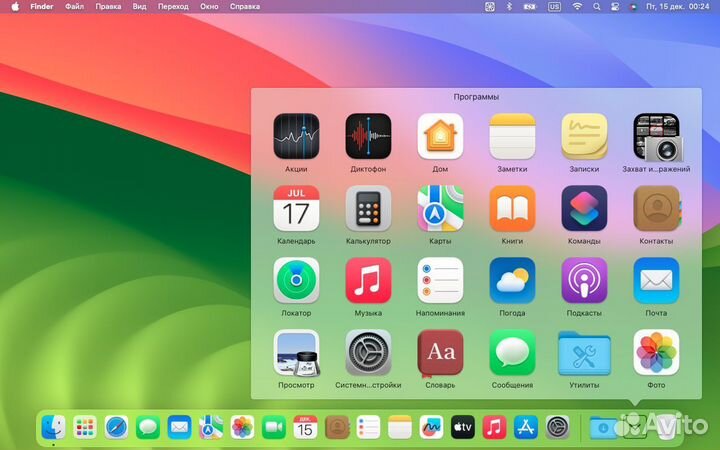Viewport: 720px width, 450px height.
Task: Launch FaceTime from the Dock
Action: [274, 427]
